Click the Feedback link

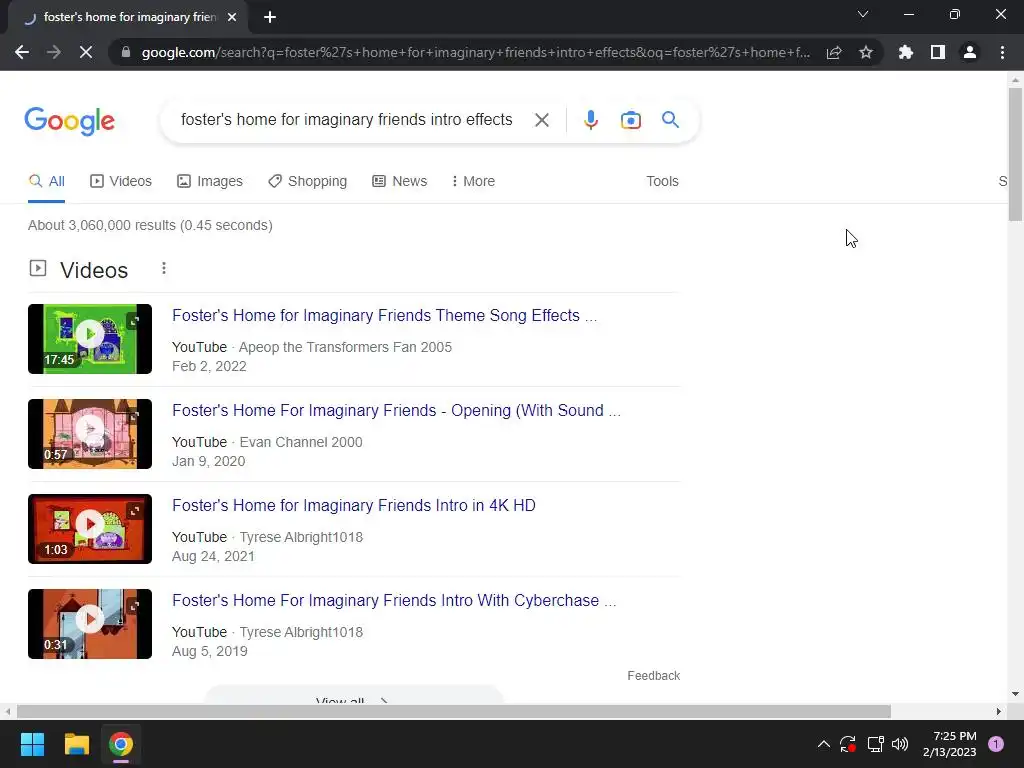654,676
